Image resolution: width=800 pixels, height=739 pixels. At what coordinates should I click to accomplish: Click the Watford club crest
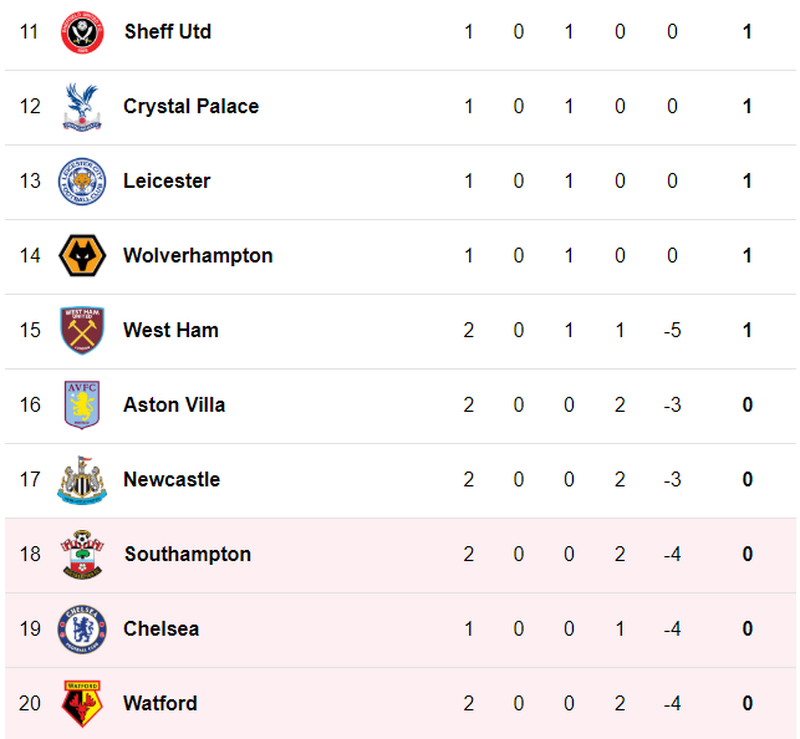(82, 703)
